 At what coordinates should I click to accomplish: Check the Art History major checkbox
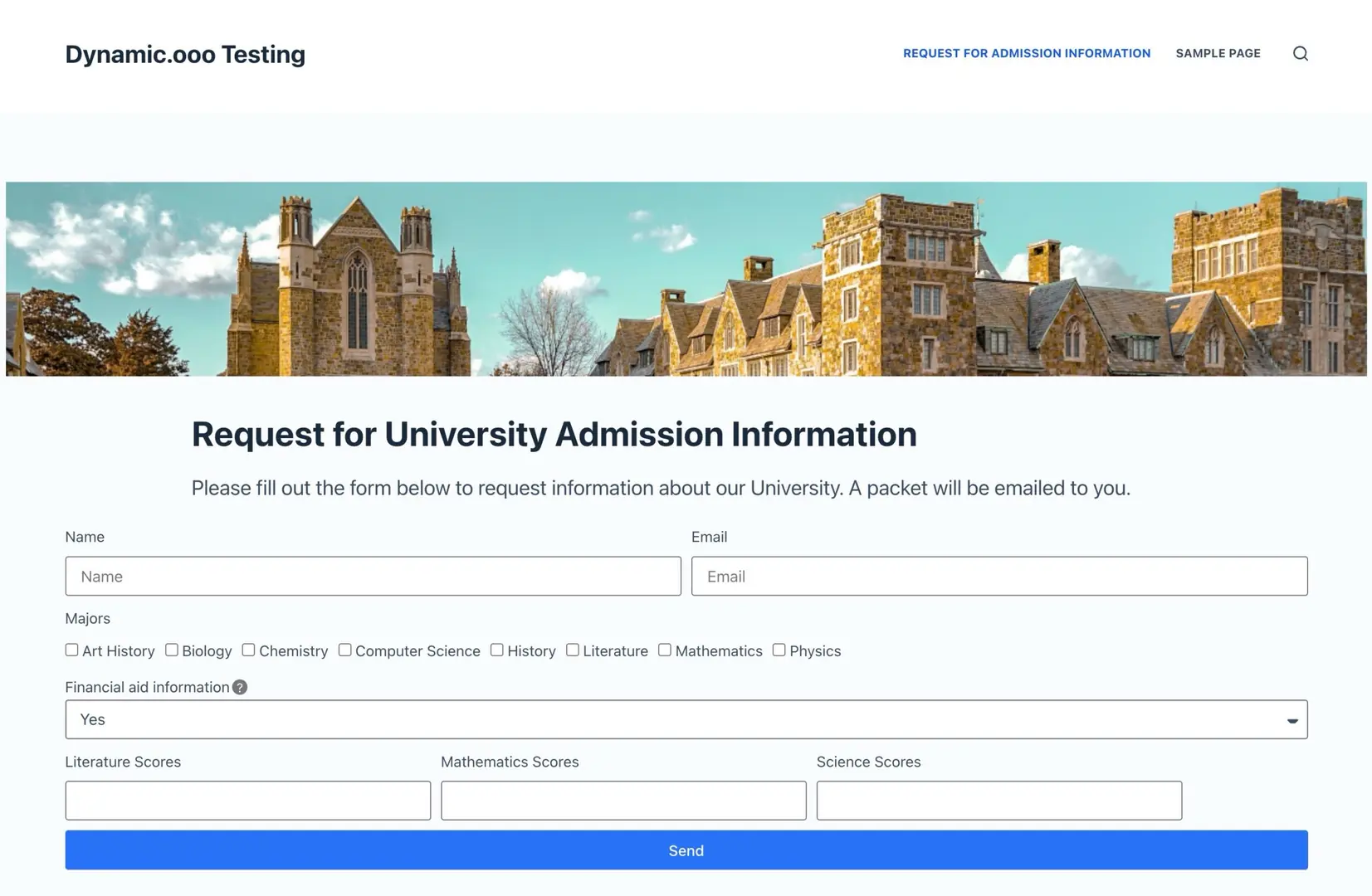[x=71, y=650]
